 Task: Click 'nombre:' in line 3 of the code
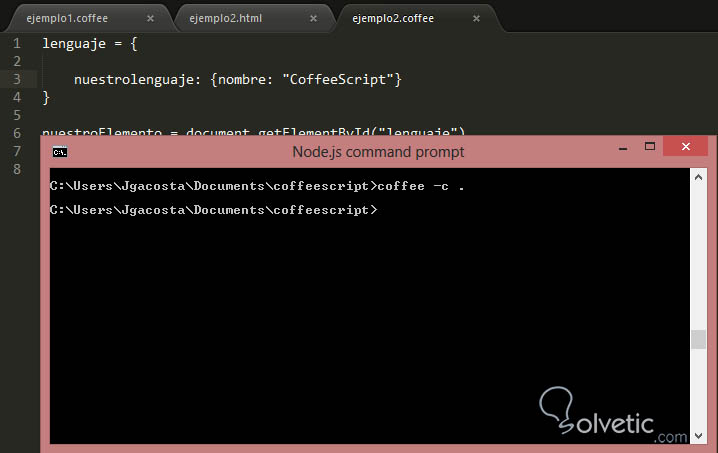pos(245,80)
